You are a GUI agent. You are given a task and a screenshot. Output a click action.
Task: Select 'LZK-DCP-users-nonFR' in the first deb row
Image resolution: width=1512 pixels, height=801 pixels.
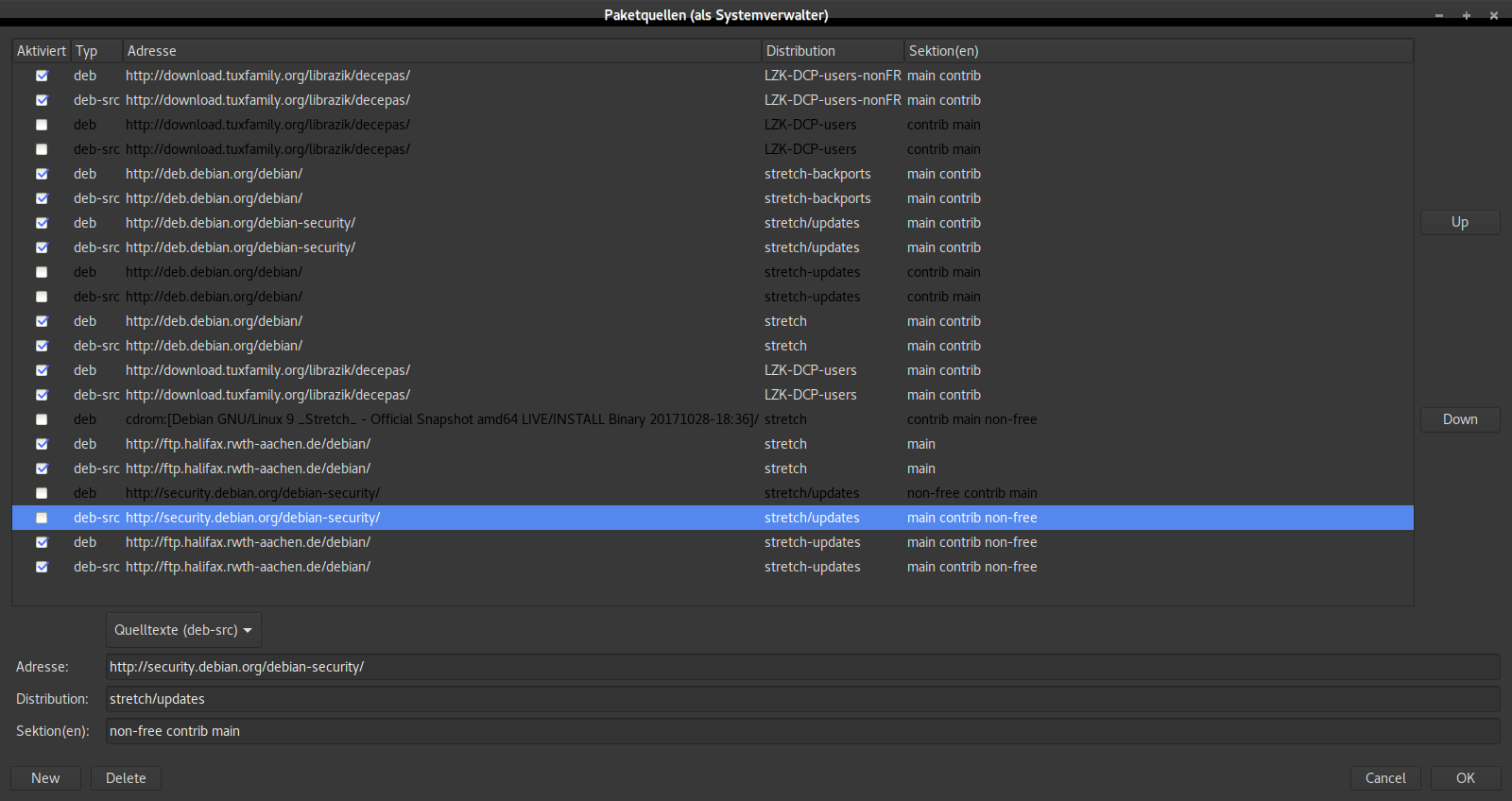[833, 76]
